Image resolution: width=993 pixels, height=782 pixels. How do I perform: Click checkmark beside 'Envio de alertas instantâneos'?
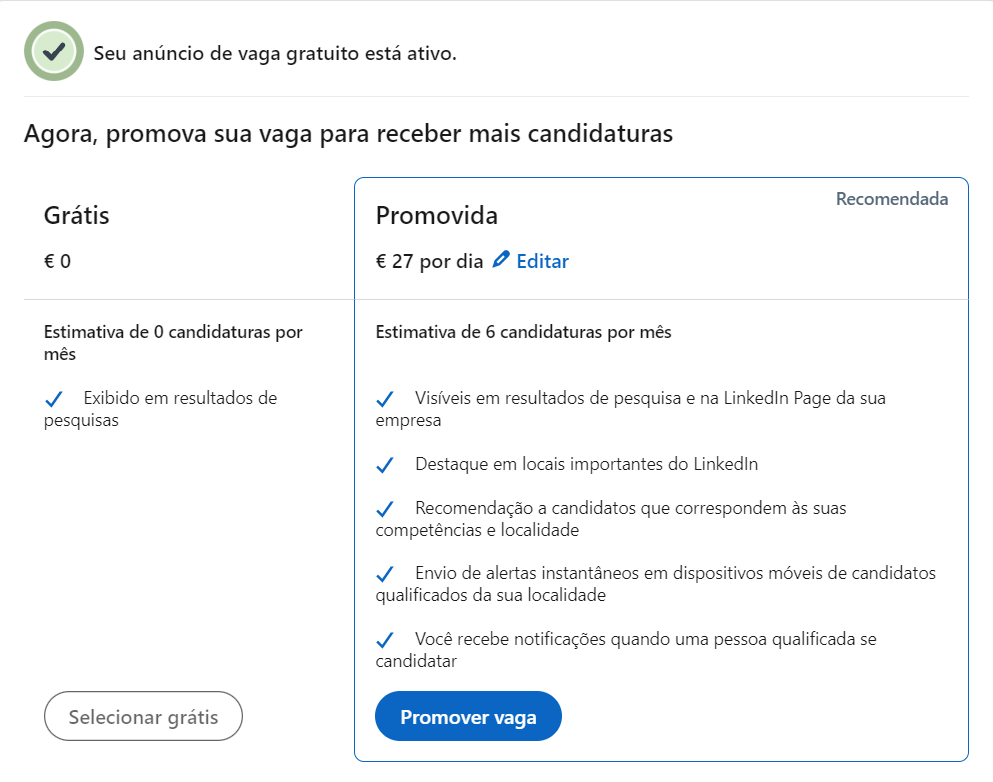click(386, 573)
